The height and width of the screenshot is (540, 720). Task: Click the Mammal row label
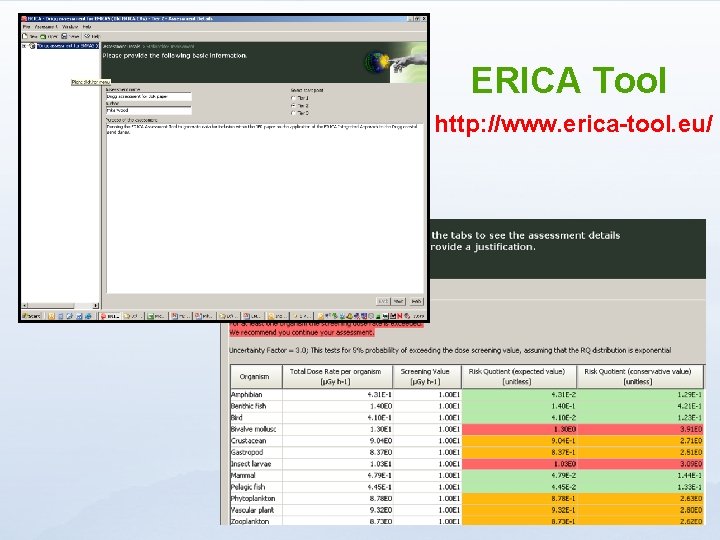(243, 475)
